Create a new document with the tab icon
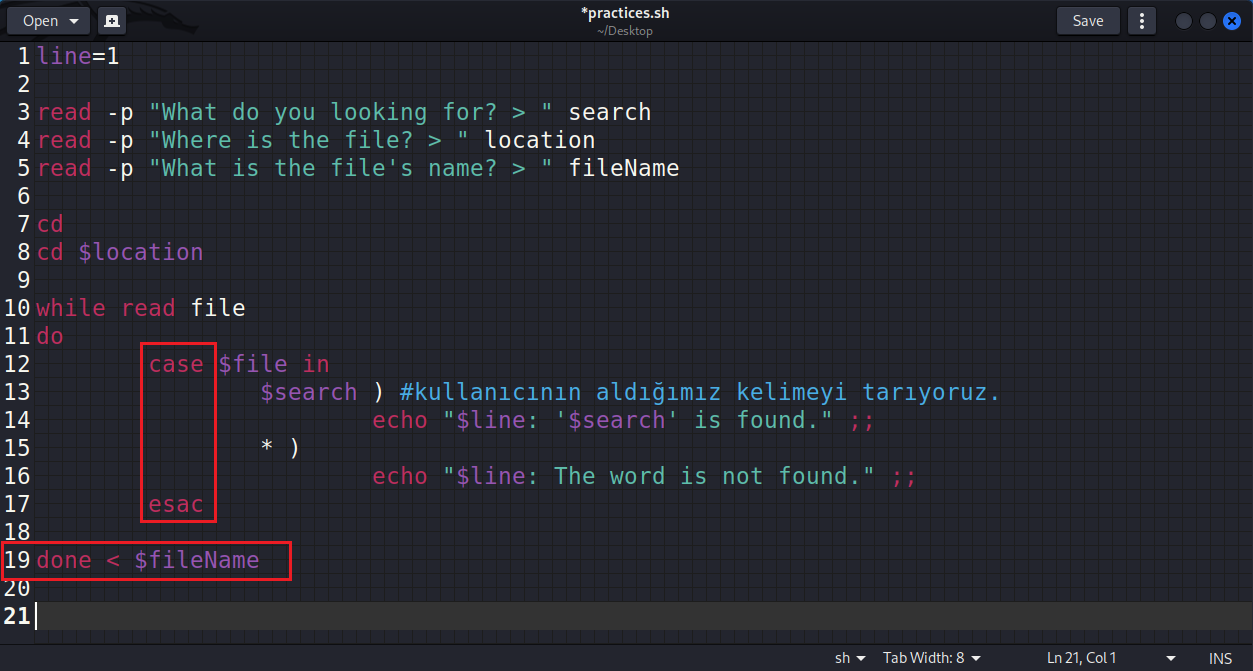The width and height of the screenshot is (1253, 671). point(111,21)
